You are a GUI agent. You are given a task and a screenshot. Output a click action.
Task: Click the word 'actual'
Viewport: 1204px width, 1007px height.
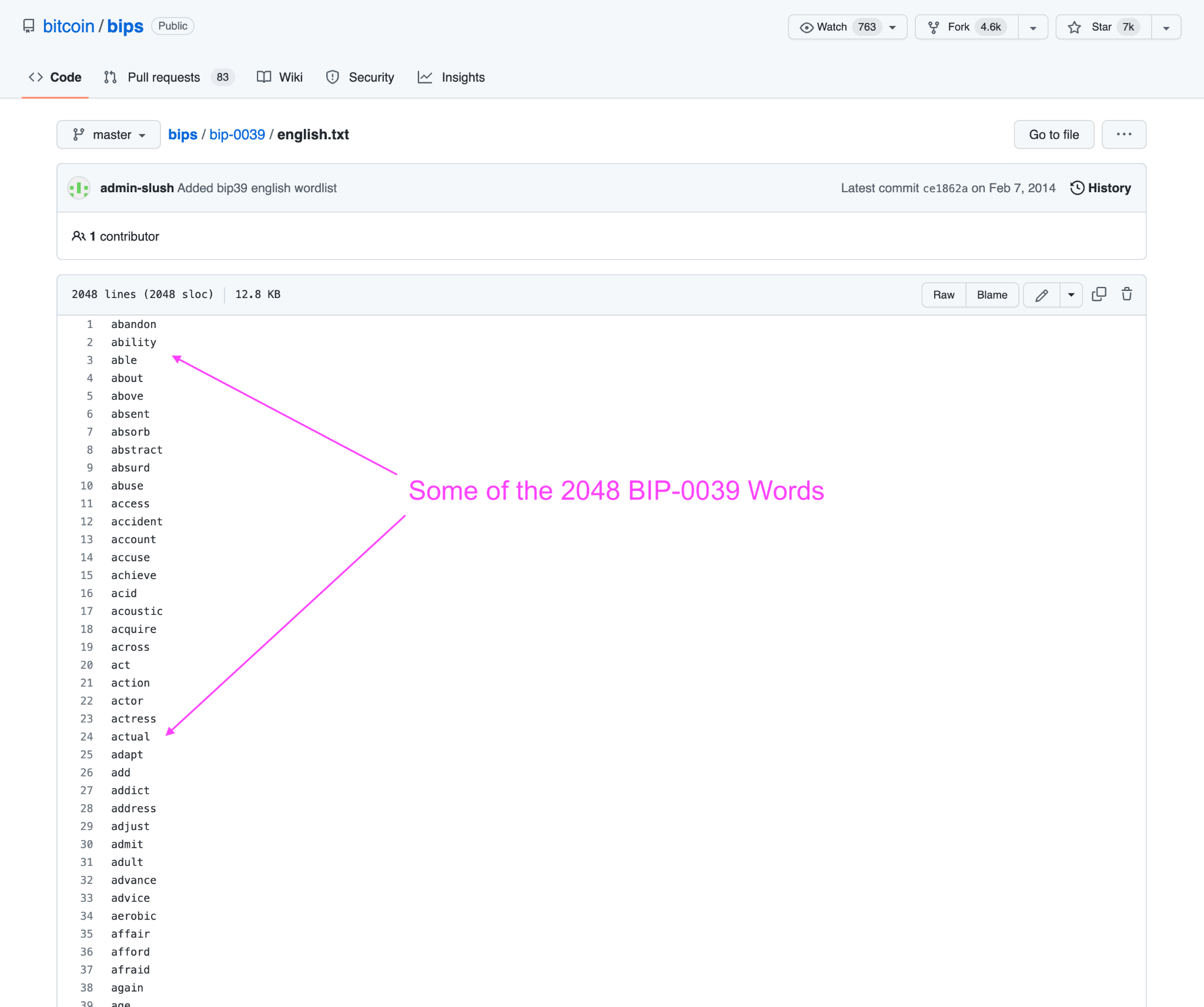[x=131, y=737]
